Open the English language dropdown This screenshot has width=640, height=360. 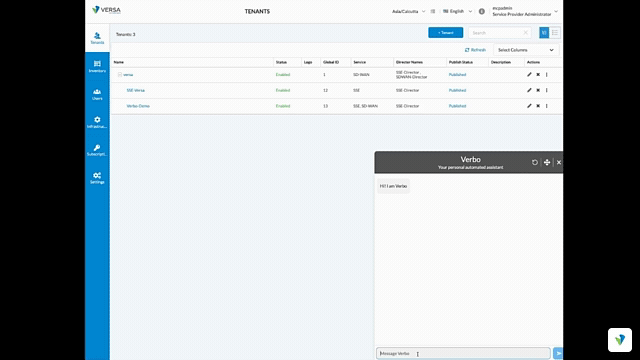pyautogui.click(x=458, y=11)
